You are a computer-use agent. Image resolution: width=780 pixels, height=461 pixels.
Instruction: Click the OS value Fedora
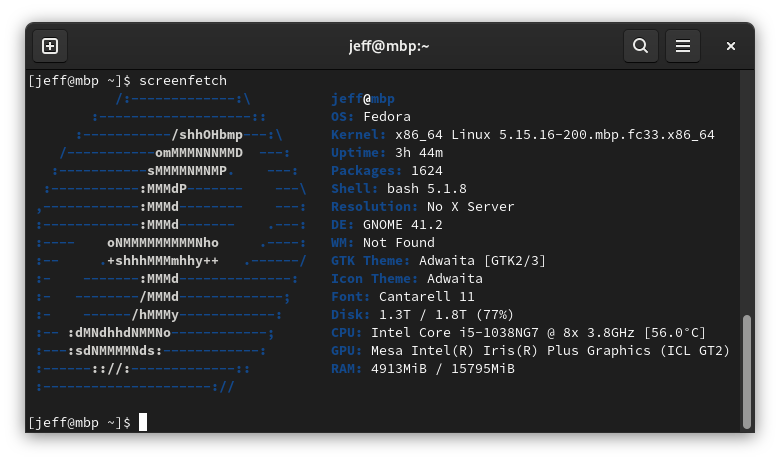[387, 117]
